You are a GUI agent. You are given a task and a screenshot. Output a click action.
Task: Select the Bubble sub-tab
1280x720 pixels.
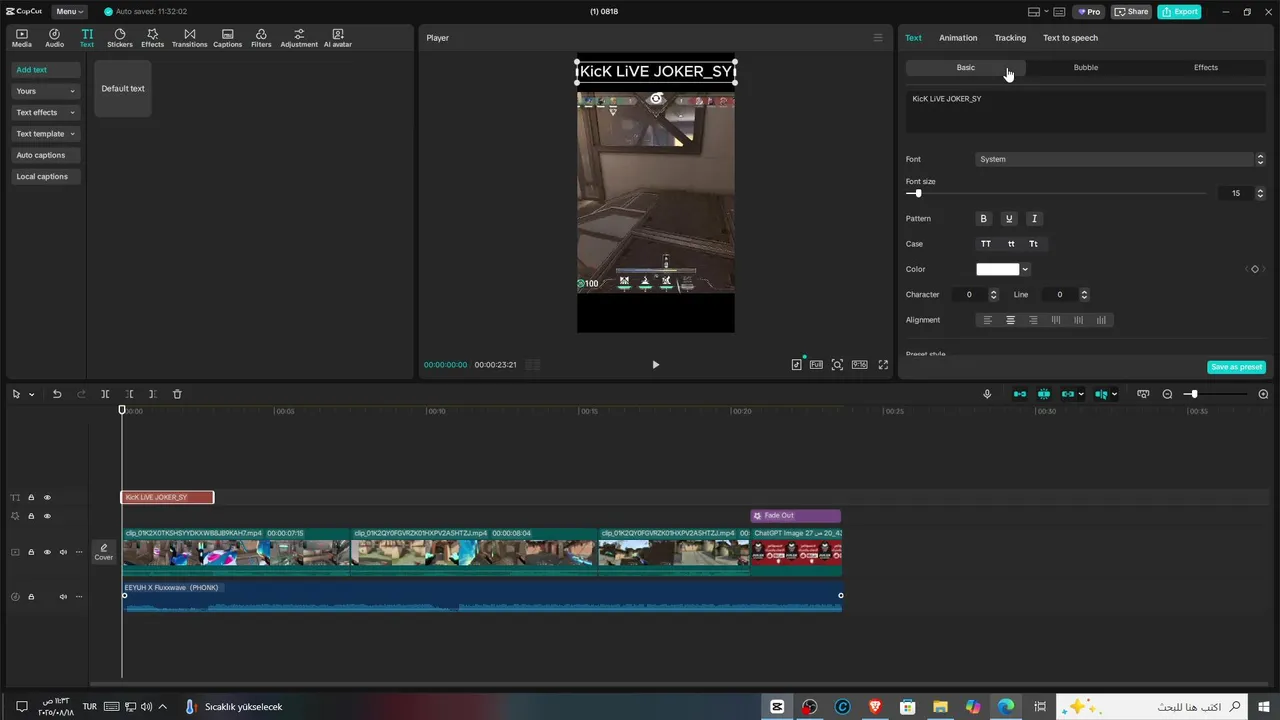(x=1085, y=67)
